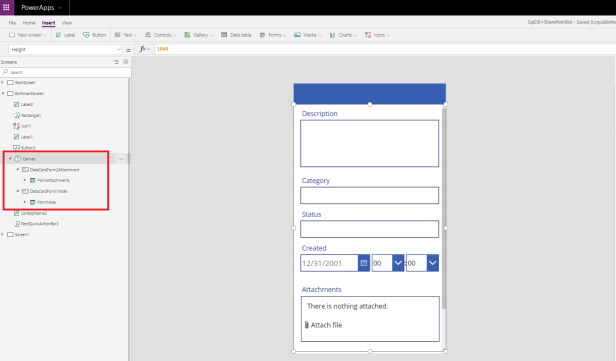Expand the Screen1 tree node
Image resolution: width=616 pixels, height=361 pixels.
3,235
